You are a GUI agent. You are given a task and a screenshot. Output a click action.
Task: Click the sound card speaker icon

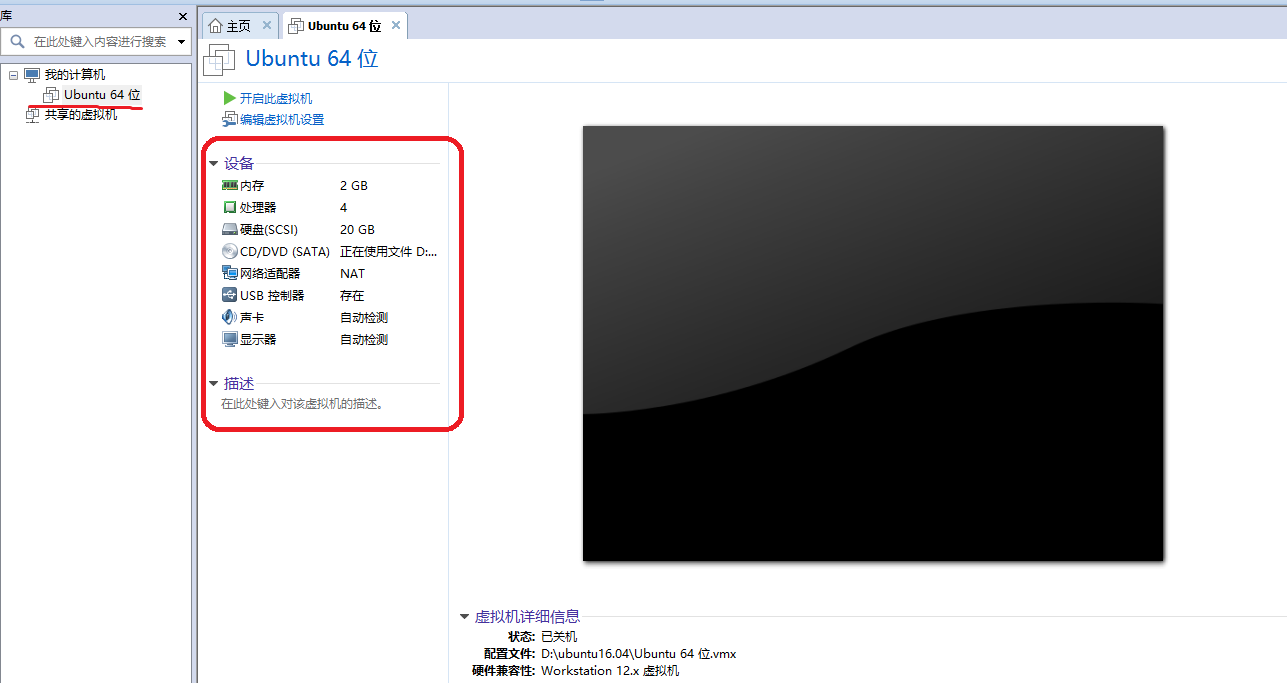tap(230, 317)
